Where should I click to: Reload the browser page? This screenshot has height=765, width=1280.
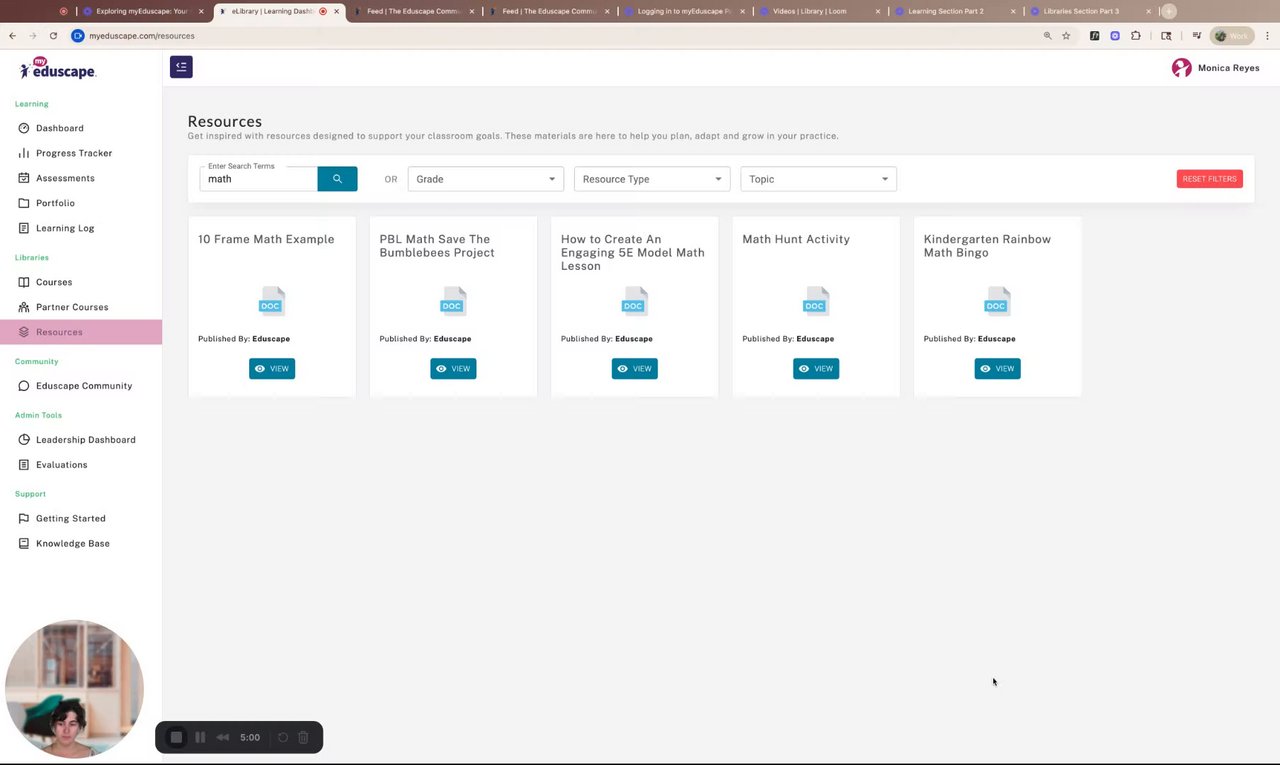point(53,36)
